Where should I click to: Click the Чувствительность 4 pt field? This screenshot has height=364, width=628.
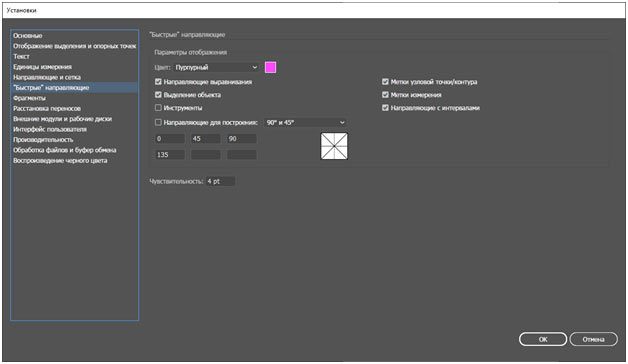pyautogui.click(x=220, y=181)
